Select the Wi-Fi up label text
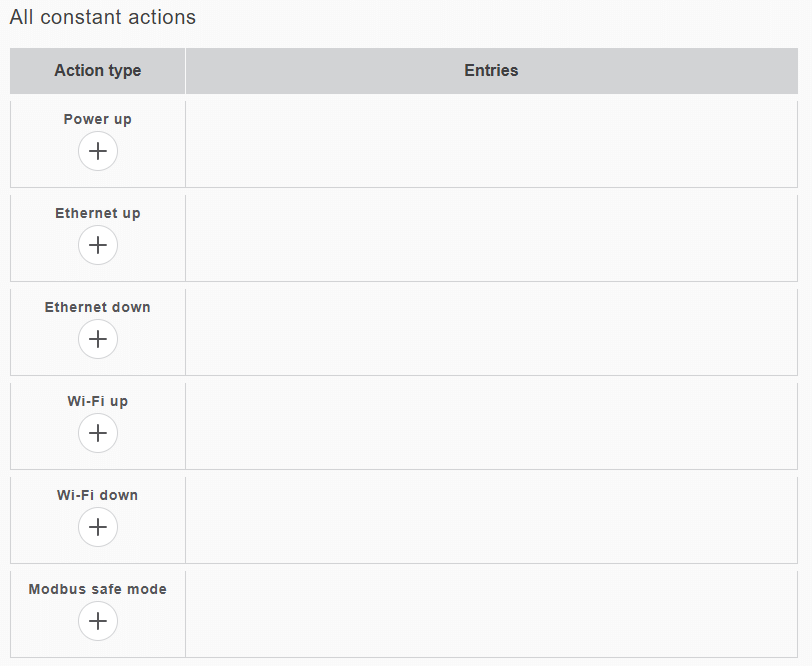 pos(98,401)
